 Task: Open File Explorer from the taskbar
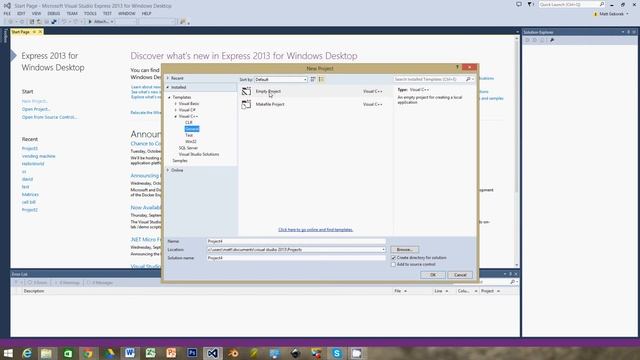[46, 353]
